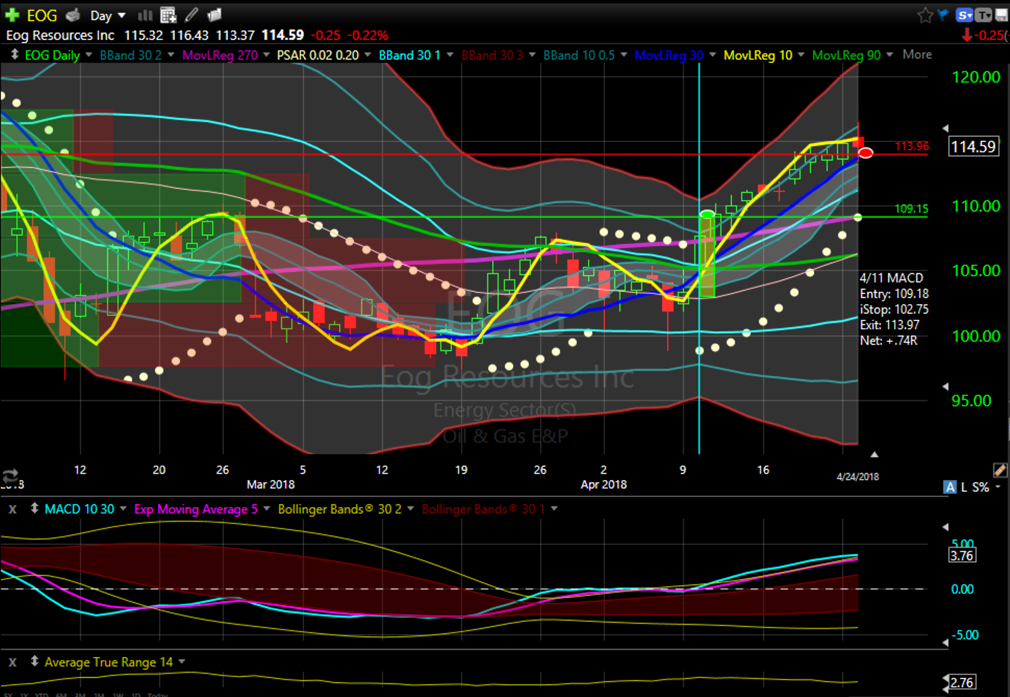Toggle the A arithmetic scale button
Viewport: 1010px width, 697px height.
pos(950,487)
